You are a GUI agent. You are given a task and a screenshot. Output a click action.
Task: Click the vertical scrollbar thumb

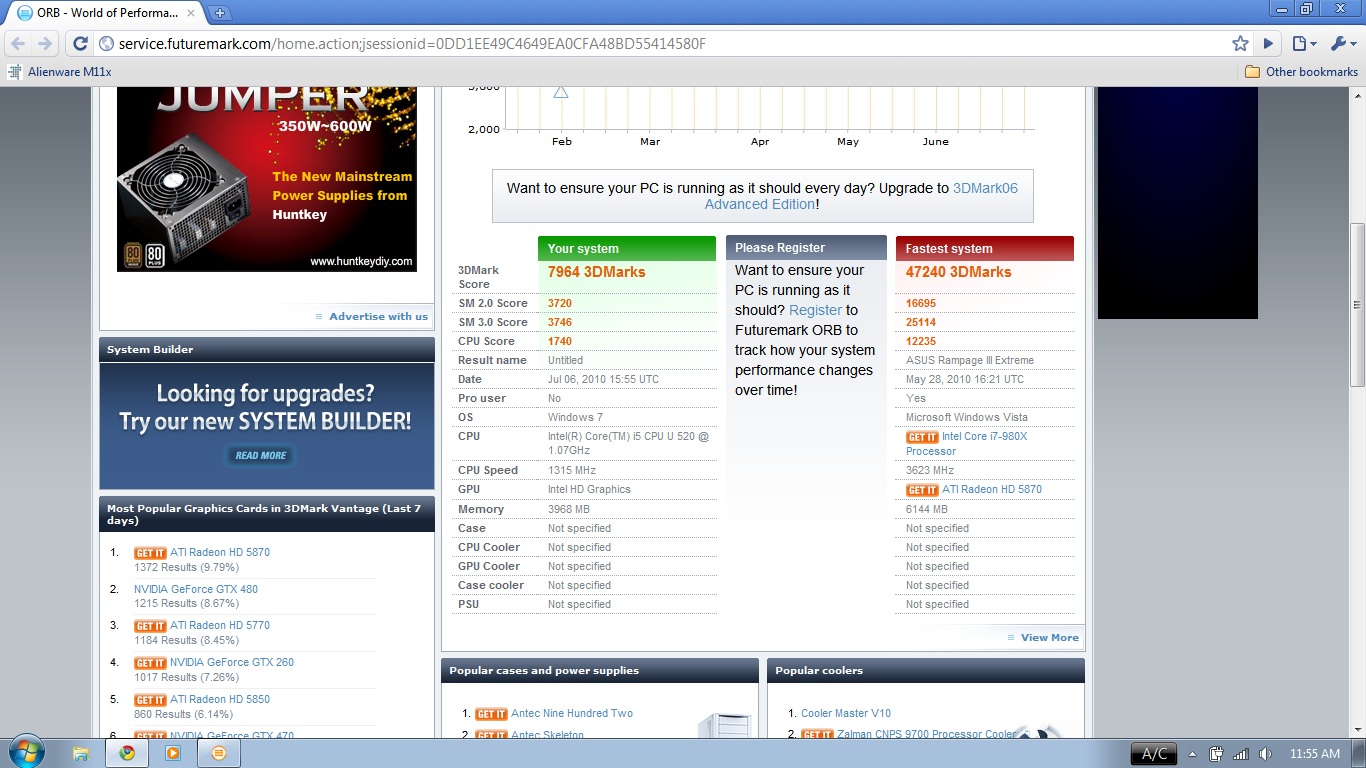(x=1357, y=304)
